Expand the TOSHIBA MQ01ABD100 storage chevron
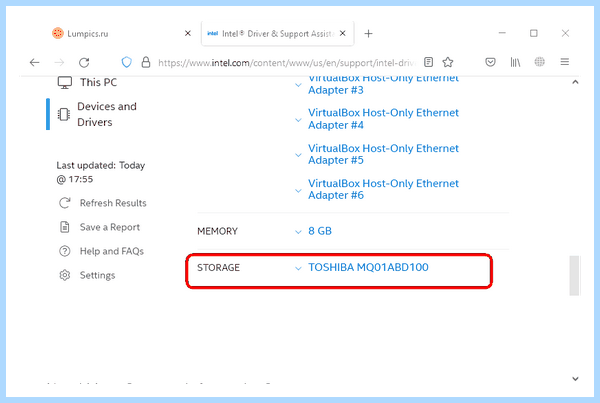The height and width of the screenshot is (403, 600). point(298,268)
